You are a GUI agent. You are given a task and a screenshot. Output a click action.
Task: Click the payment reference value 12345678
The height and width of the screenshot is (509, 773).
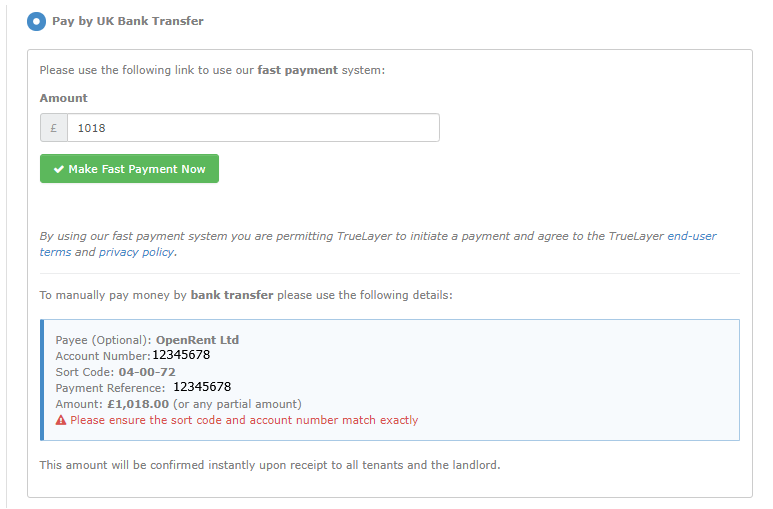202,387
